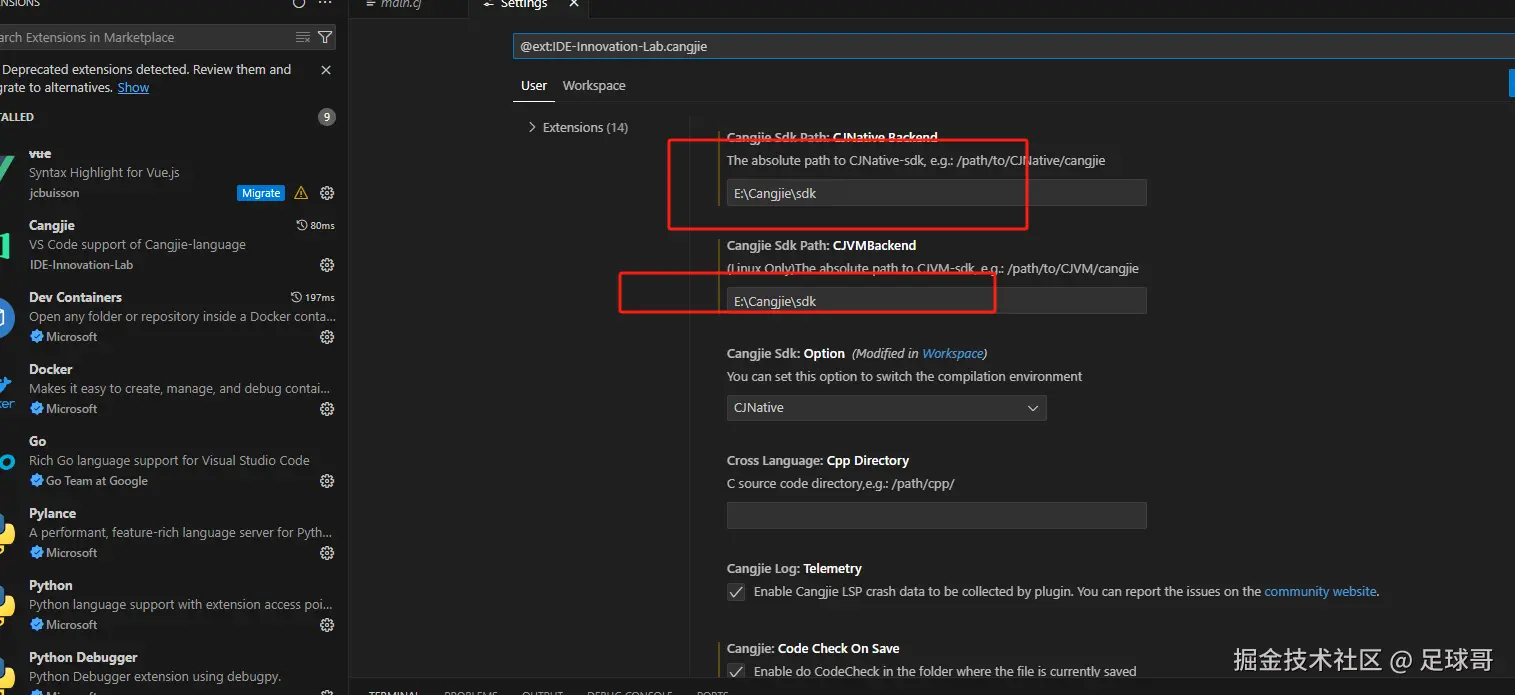Click the 'Cangjie Log: Telemetry' setting title
This screenshot has width=1515, height=695.
(794, 569)
